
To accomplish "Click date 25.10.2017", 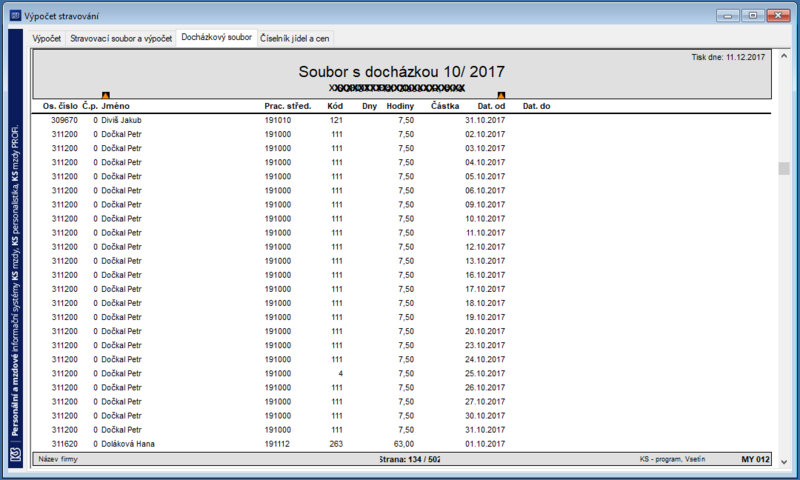I will click(485, 373).
